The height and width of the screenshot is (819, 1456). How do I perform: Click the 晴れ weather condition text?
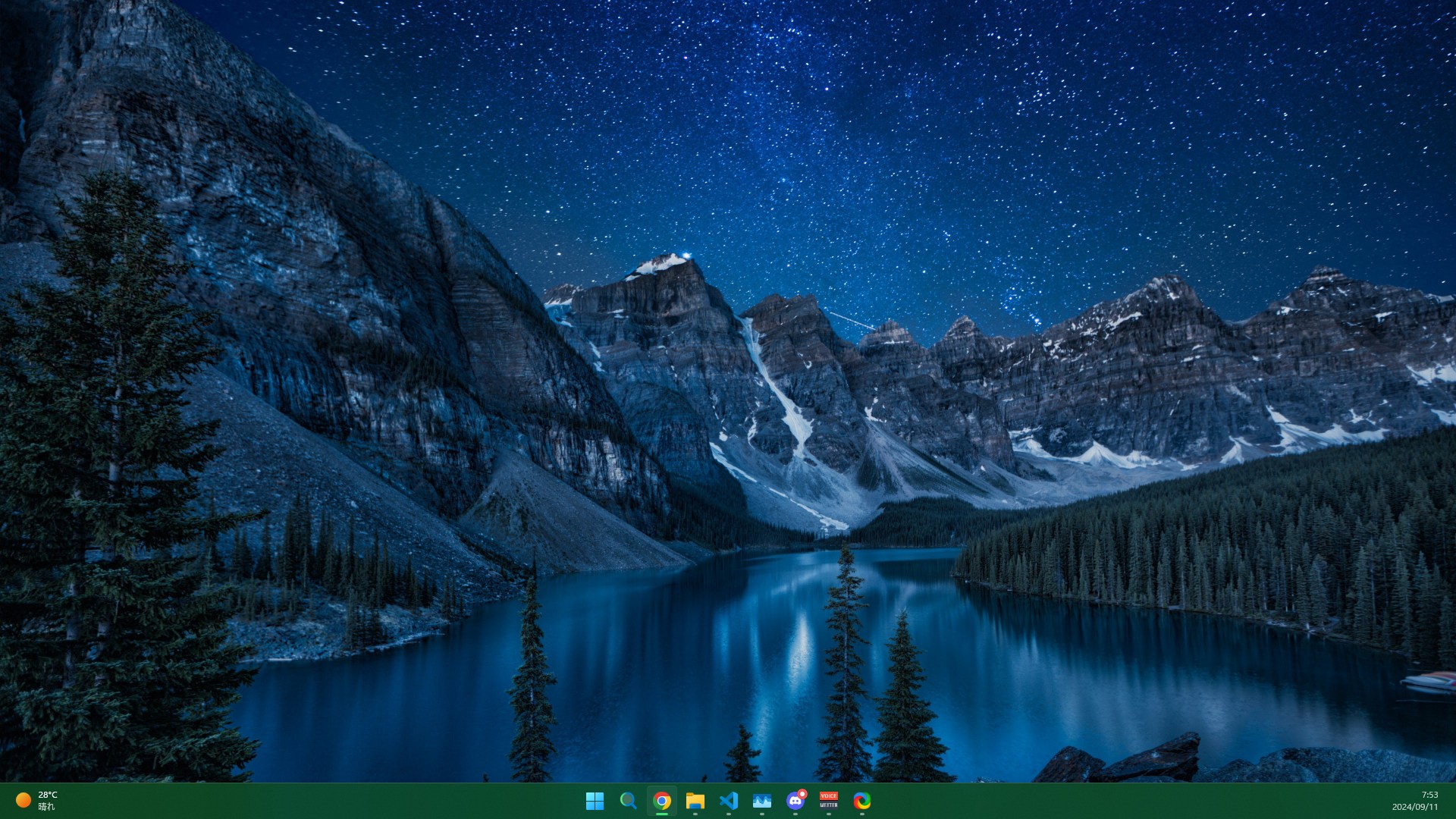pyautogui.click(x=46, y=807)
